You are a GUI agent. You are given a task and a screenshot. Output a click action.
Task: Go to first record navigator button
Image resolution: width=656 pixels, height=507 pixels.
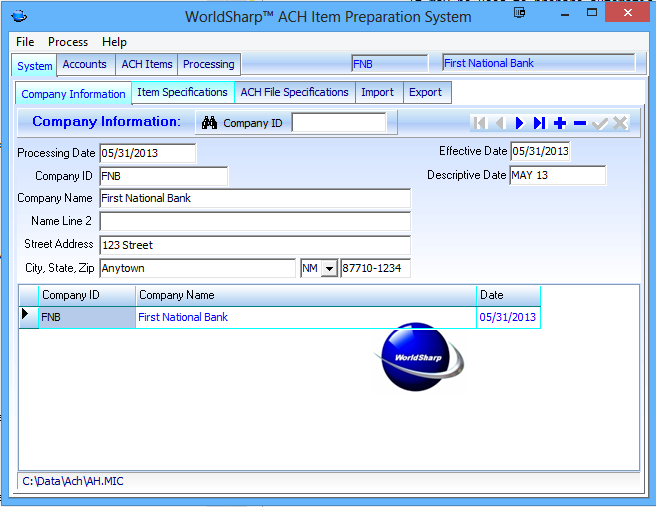coord(480,123)
